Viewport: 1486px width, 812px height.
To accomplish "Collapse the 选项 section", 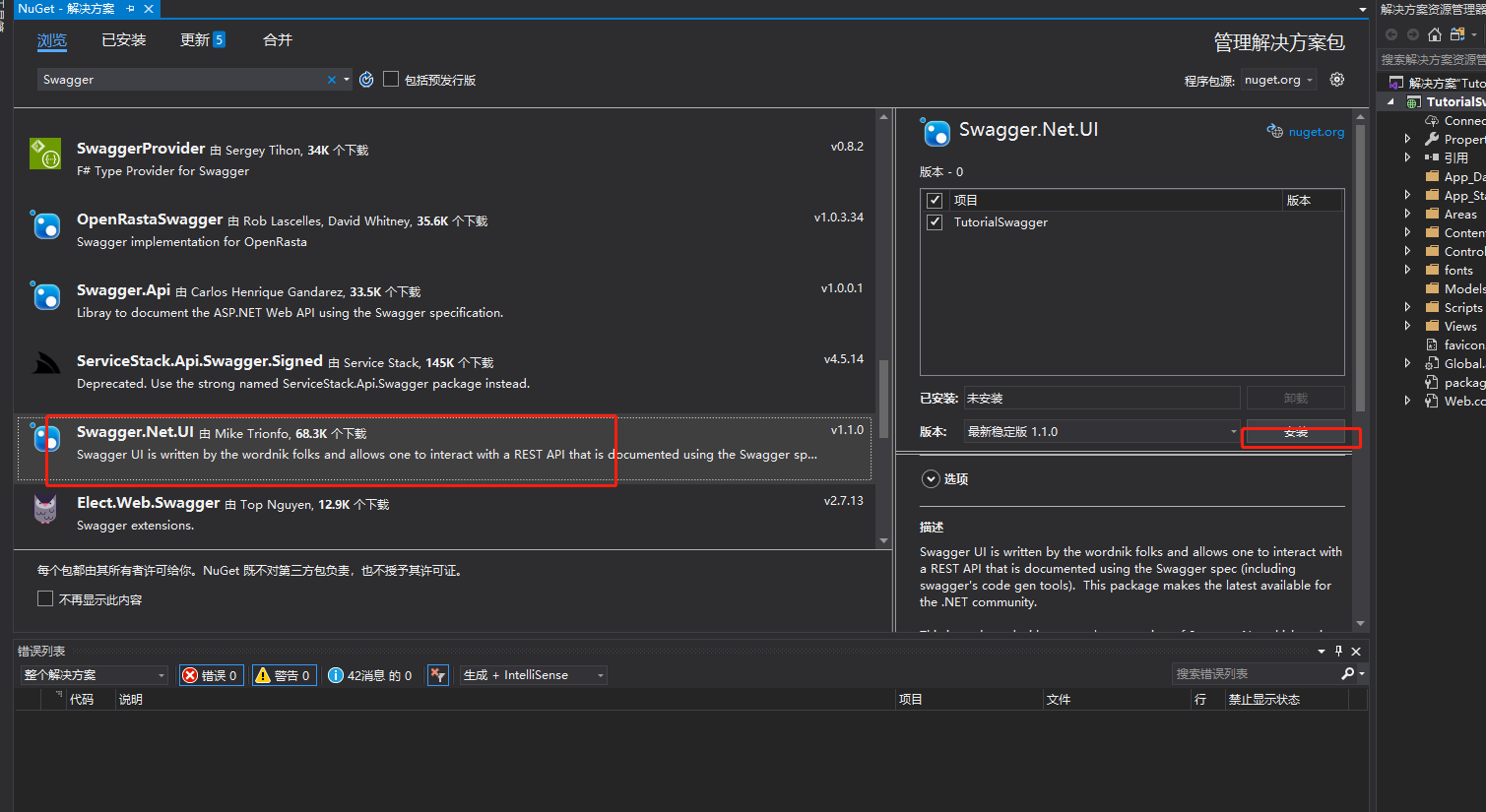I will pos(931,478).
